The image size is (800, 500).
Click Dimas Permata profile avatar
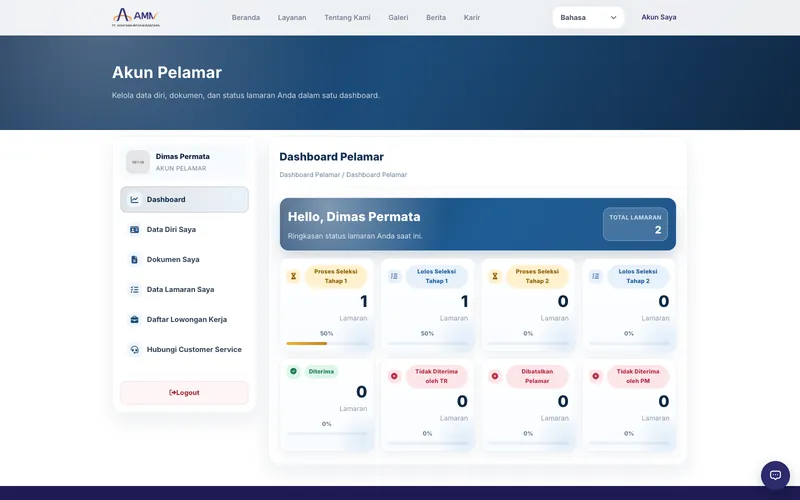click(x=138, y=162)
